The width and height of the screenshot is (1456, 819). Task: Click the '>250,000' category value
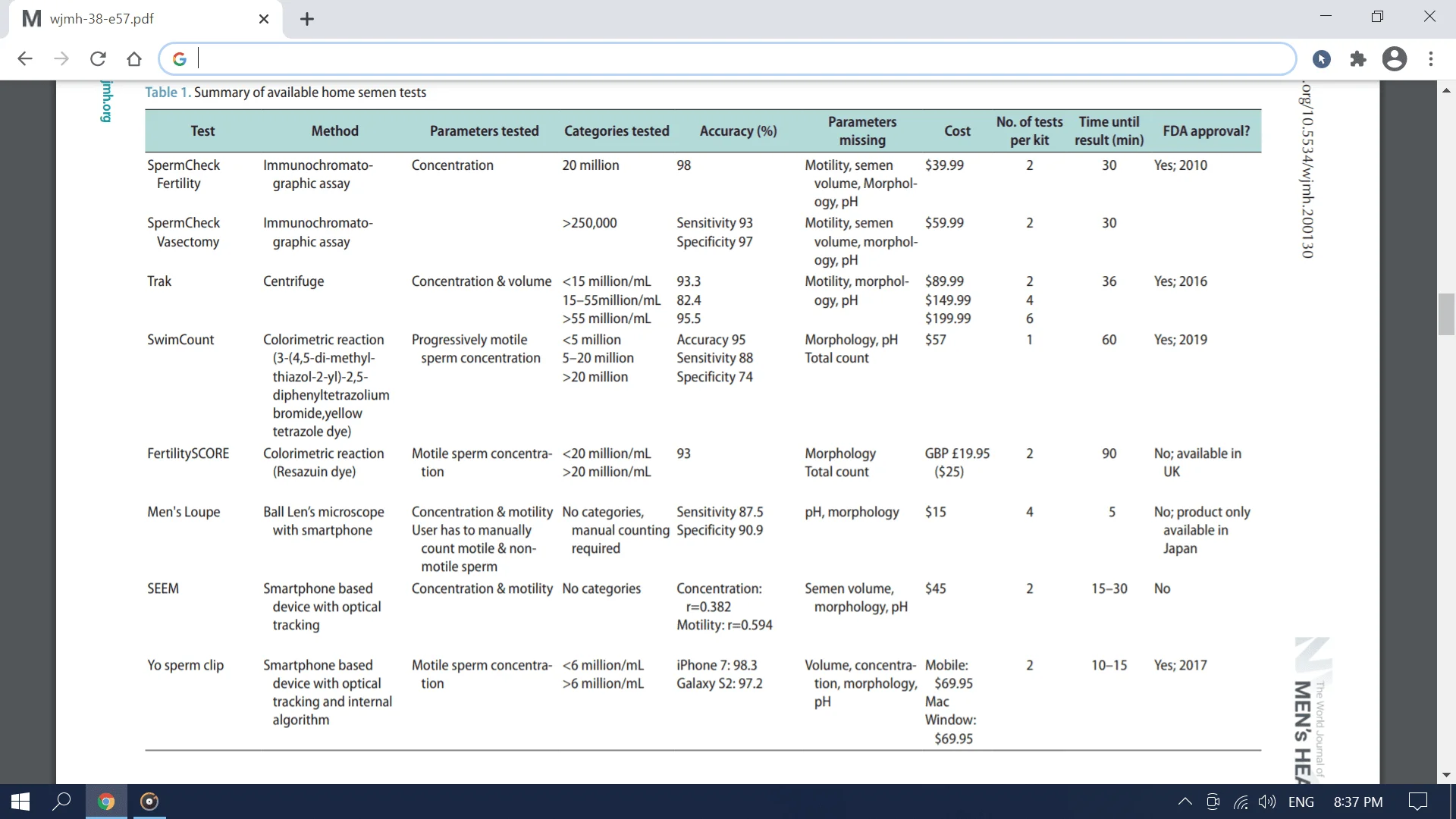pyautogui.click(x=589, y=223)
